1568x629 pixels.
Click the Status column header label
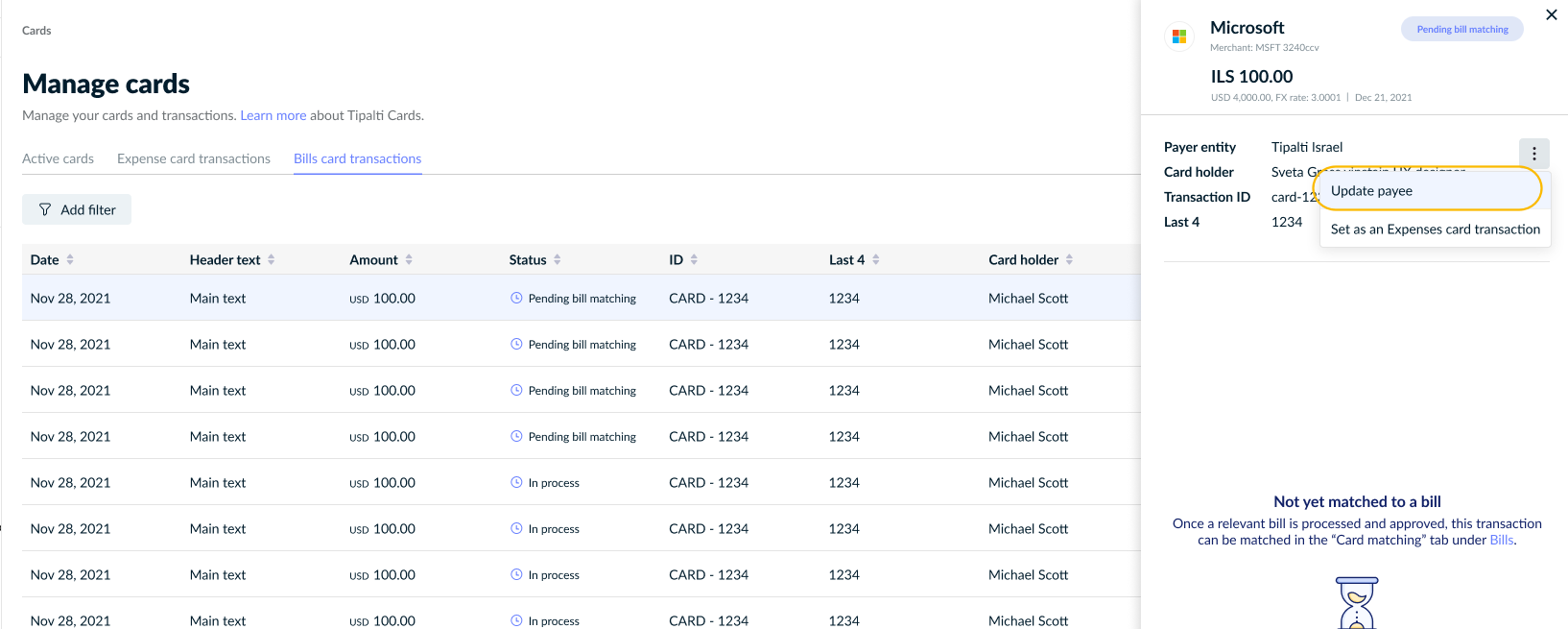tap(528, 259)
